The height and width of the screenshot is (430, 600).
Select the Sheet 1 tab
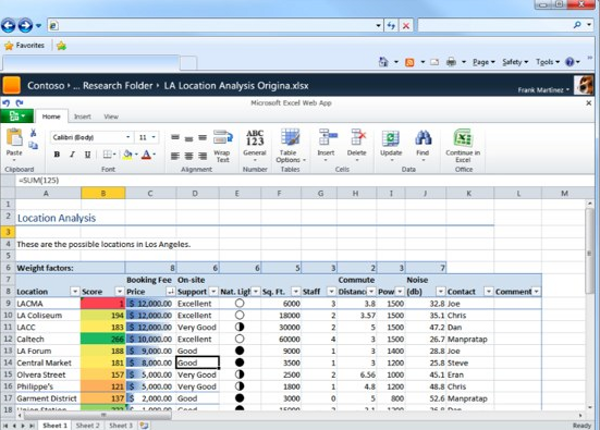click(55, 425)
